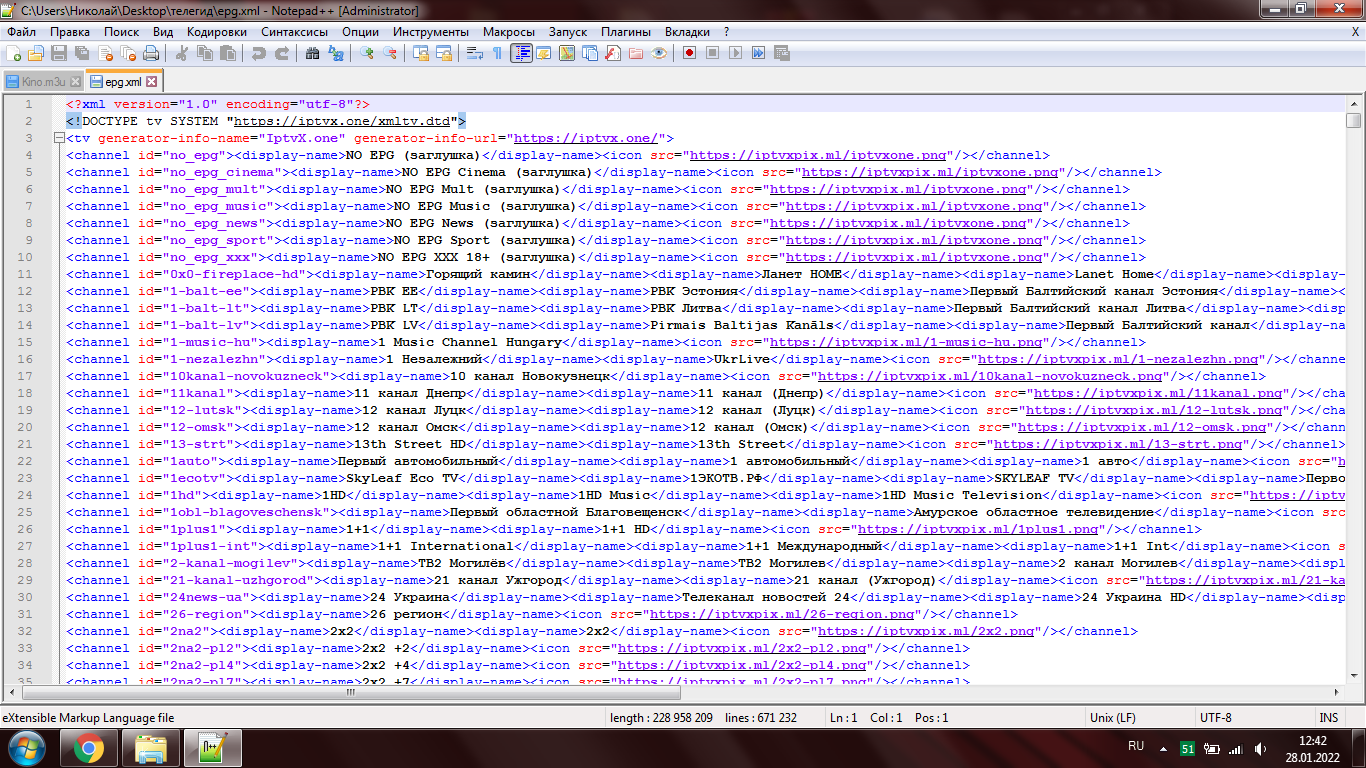This screenshot has height=768, width=1366.
Task: Click the Save Recorded Macro icon
Action: pos(780,53)
